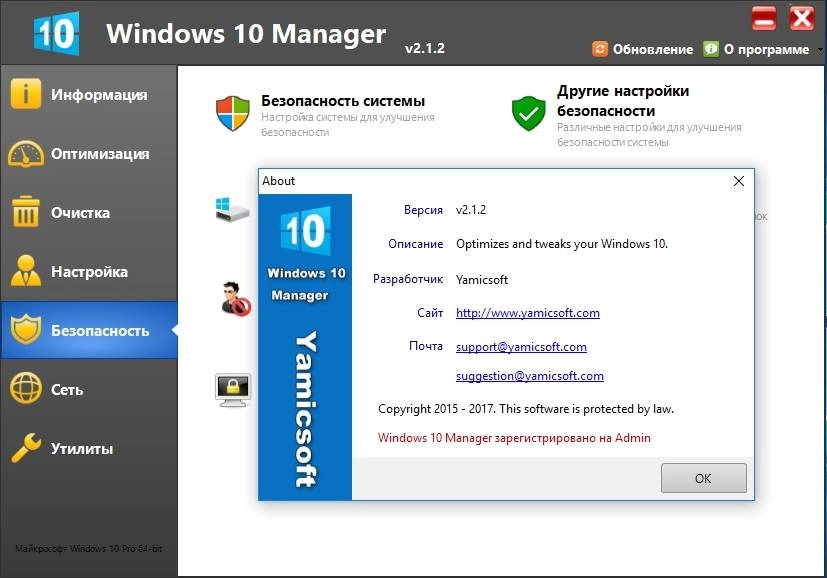Close Windows 10 Manager with red X
This screenshot has height=578, width=827.
click(802, 19)
